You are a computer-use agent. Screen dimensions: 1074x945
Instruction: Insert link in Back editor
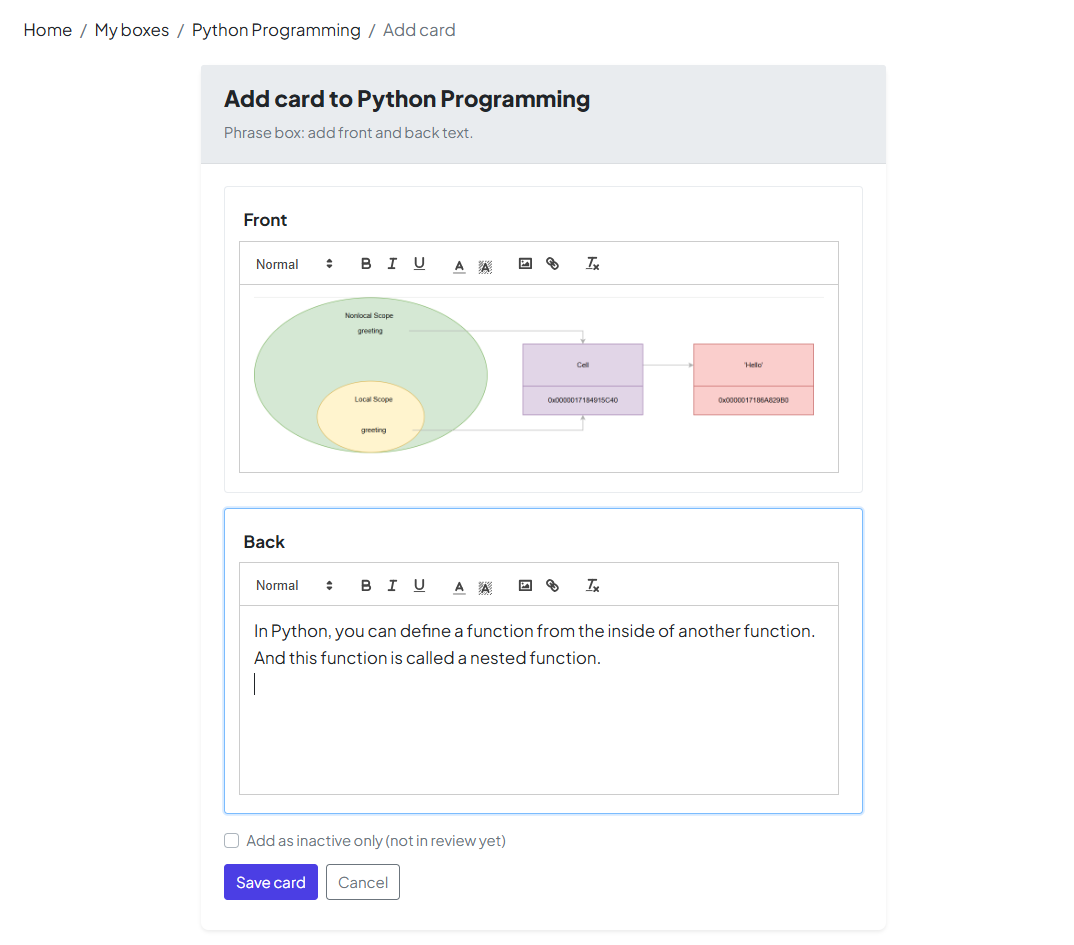(552, 586)
